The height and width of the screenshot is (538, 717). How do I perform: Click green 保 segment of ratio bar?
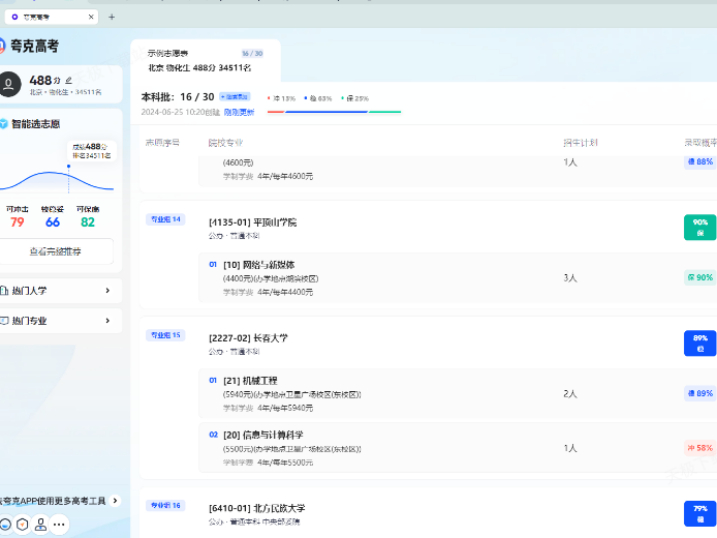385,112
